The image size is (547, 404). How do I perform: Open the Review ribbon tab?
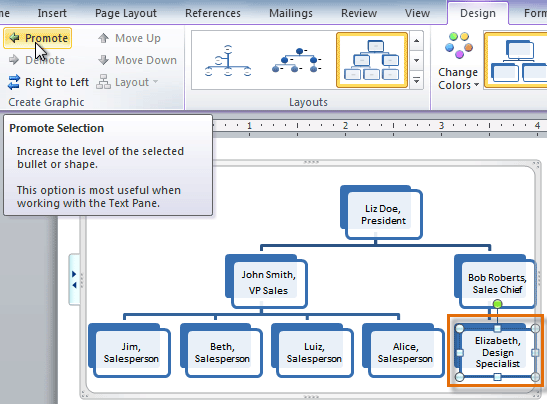click(359, 13)
